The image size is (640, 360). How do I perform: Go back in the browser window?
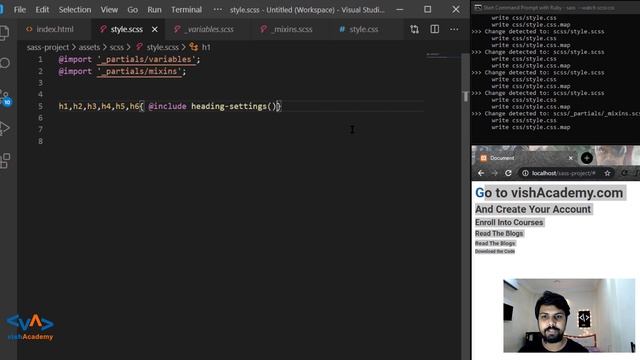tap(481, 173)
